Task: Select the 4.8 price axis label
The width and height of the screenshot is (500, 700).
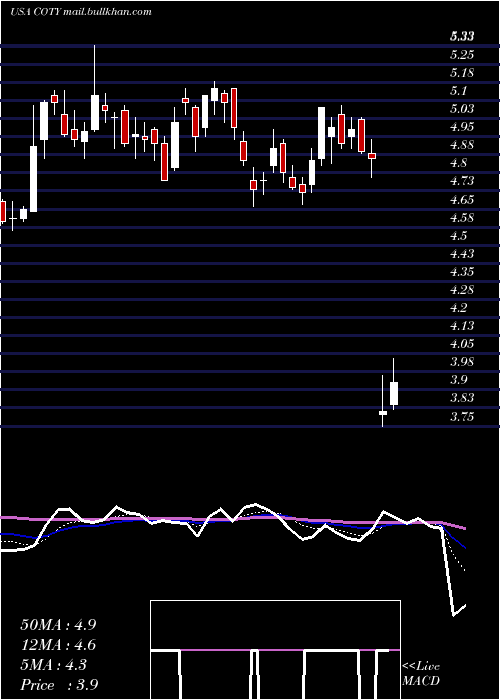Action: coord(458,163)
